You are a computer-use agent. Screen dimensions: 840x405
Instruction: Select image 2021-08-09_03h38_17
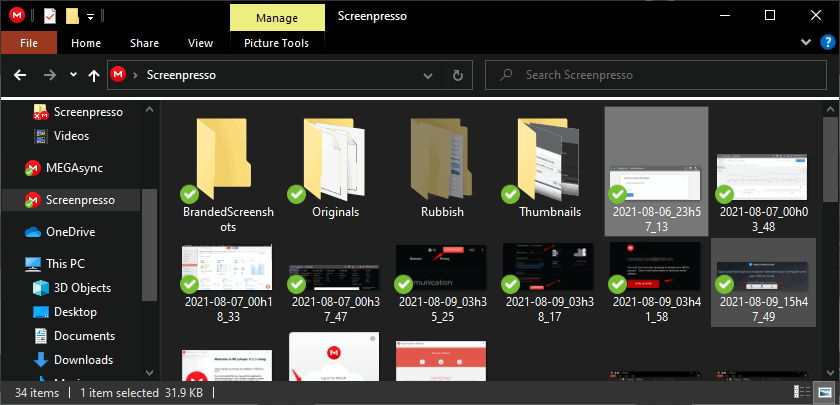point(549,283)
